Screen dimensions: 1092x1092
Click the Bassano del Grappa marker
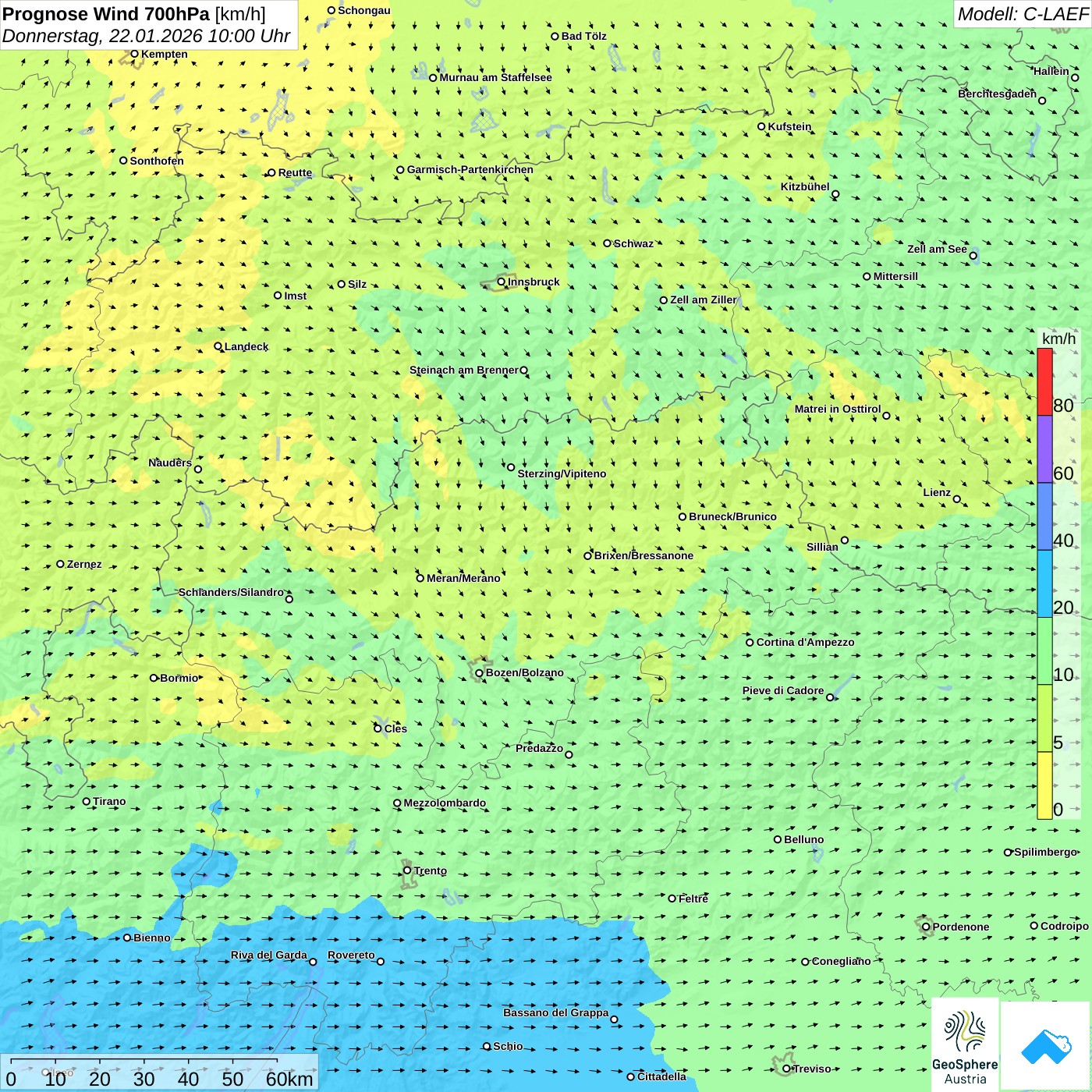(x=614, y=1019)
